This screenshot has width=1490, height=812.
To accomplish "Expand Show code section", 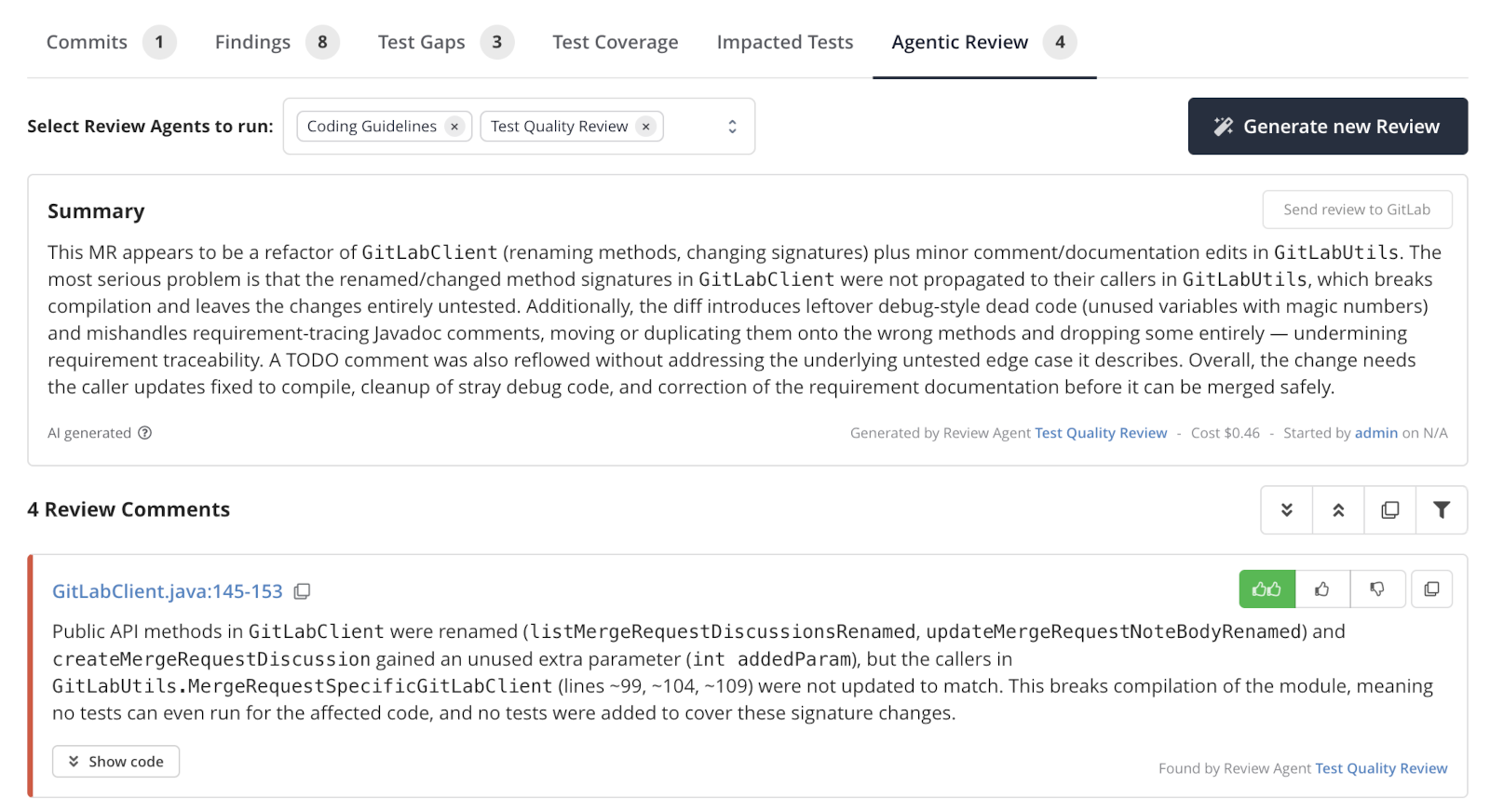I will (115, 762).
